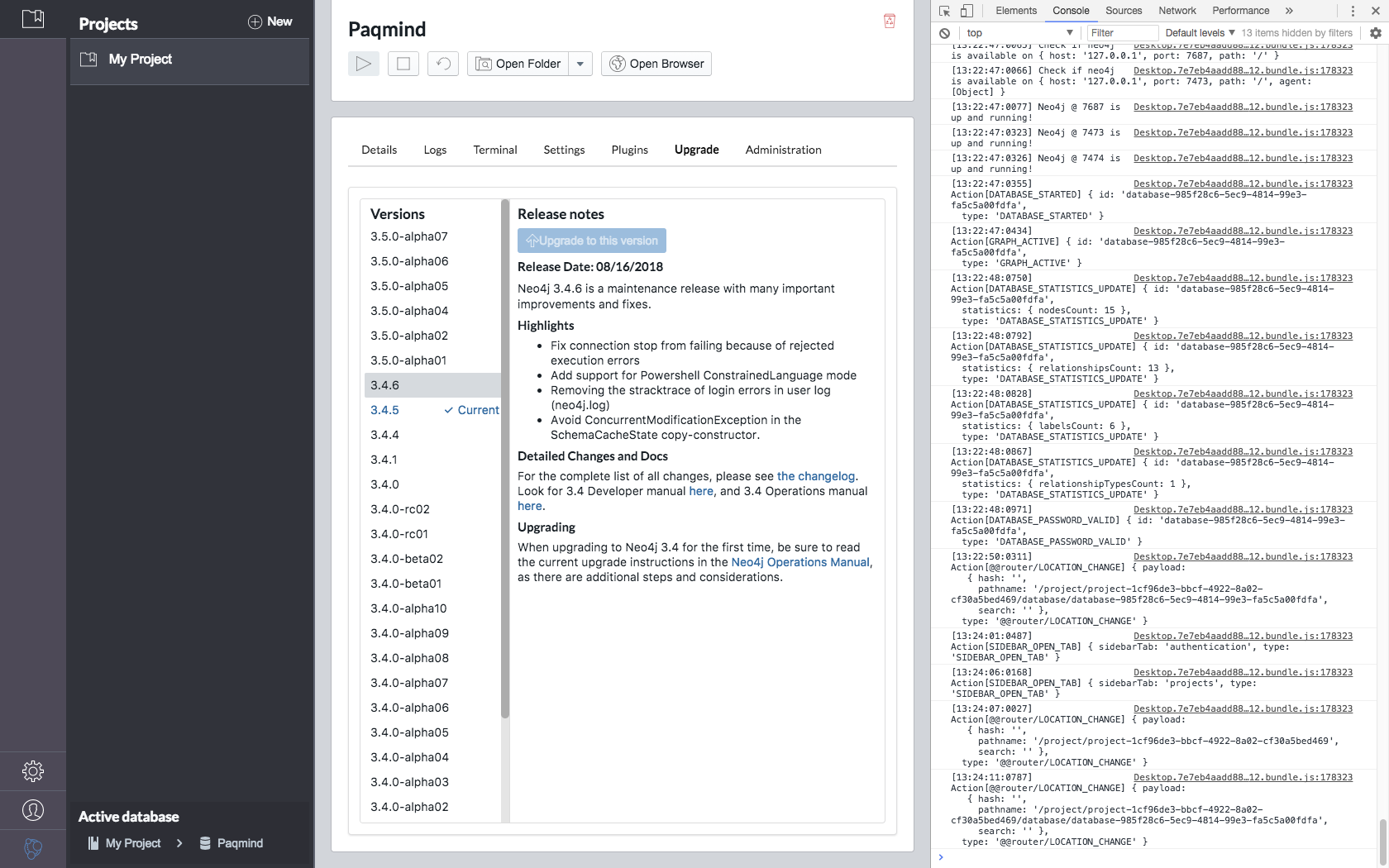This screenshot has width=1389, height=868.
Task: Toggle the DevTools device toolbar icon
Action: click(x=967, y=11)
